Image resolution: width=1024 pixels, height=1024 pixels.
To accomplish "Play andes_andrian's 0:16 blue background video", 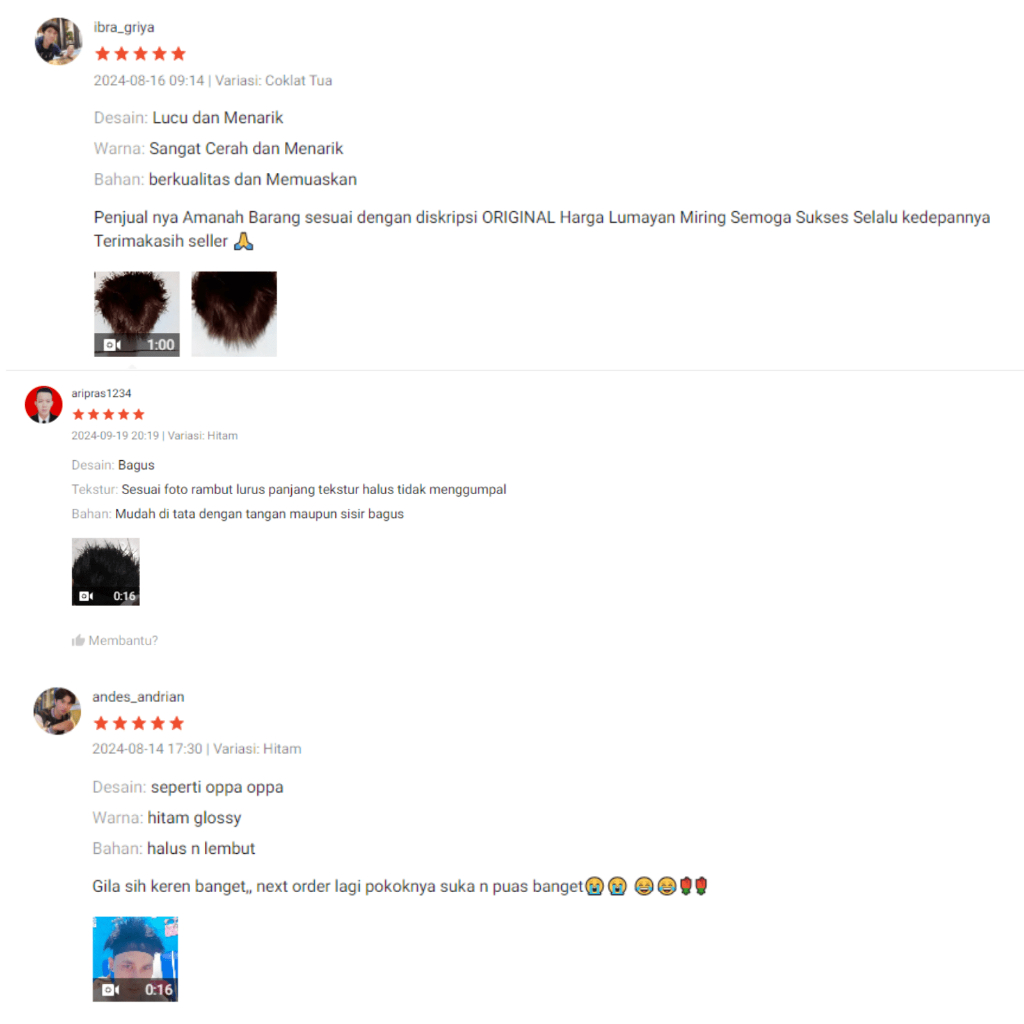I will coord(135,959).
